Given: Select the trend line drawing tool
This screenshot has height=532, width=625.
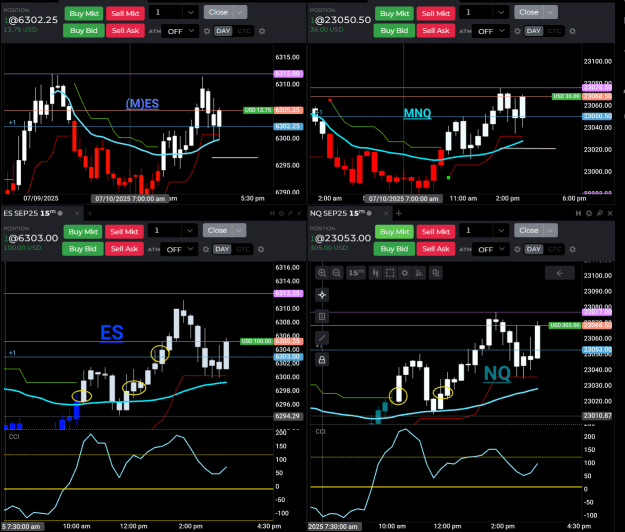Looking at the screenshot, I should tap(322, 338).
